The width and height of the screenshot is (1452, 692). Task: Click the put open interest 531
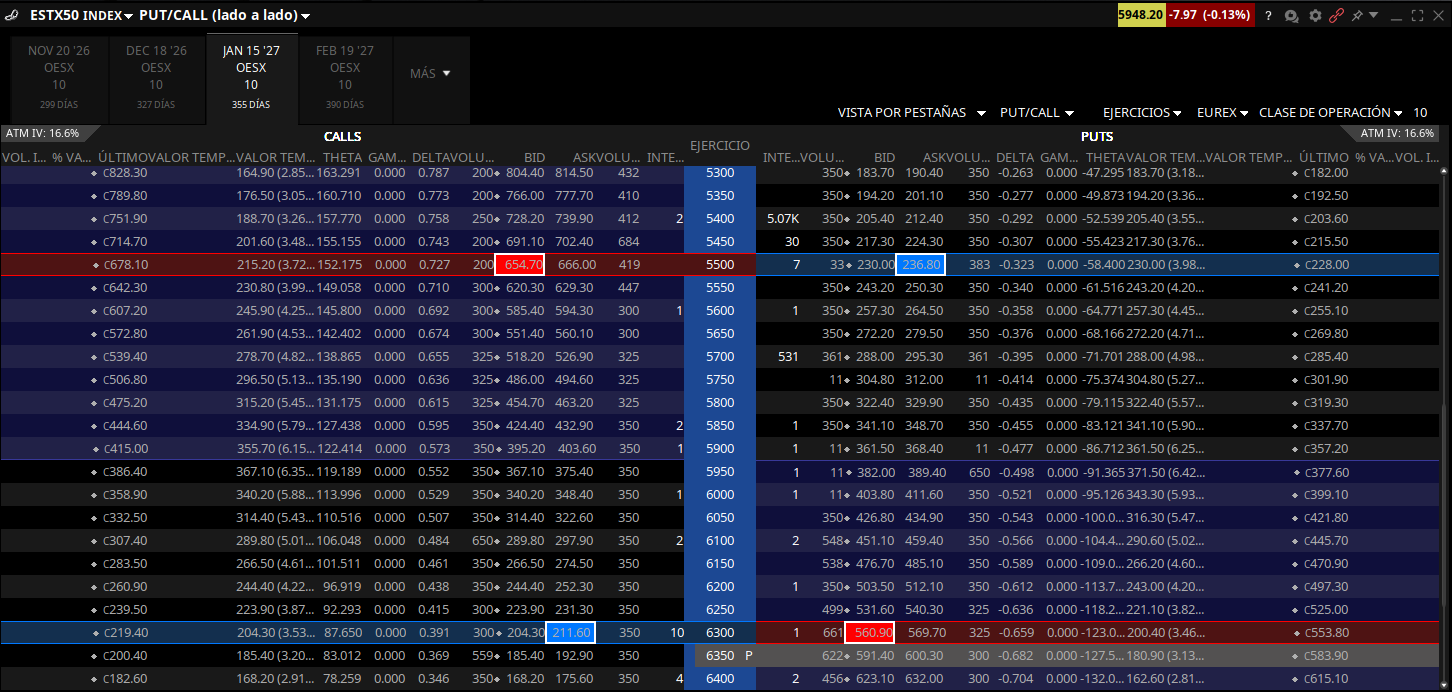788,357
